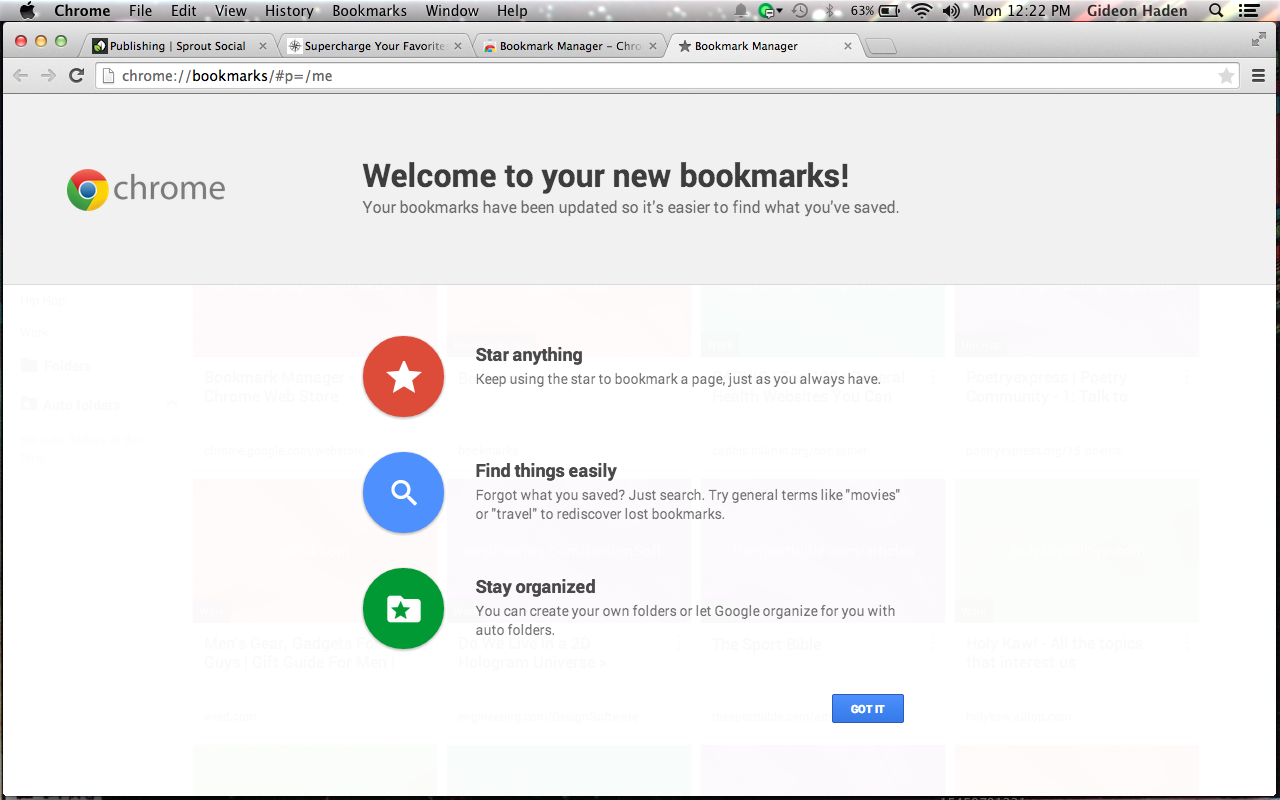Click the Star anything heading
The height and width of the screenshot is (800, 1280).
pos(529,355)
